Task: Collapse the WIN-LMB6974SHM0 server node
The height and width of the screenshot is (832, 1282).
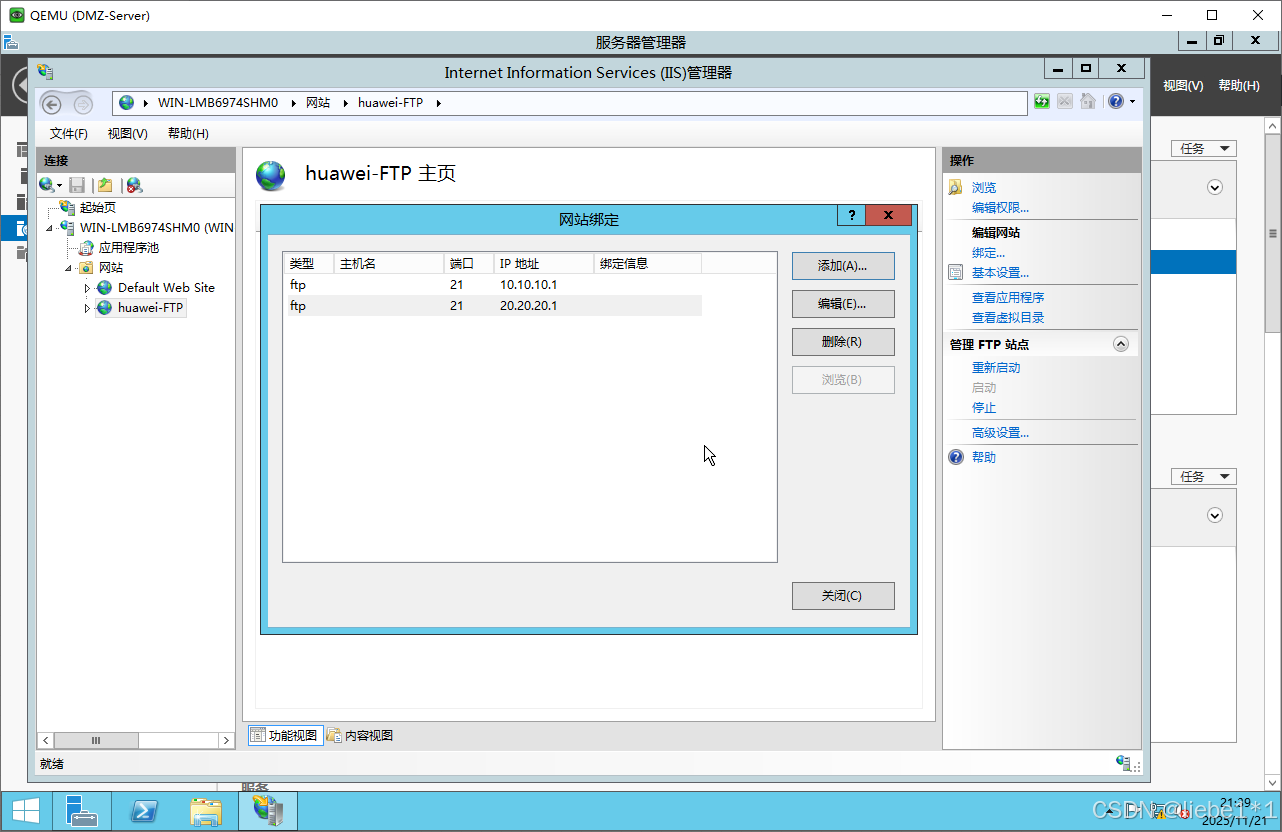Action: coord(49,229)
